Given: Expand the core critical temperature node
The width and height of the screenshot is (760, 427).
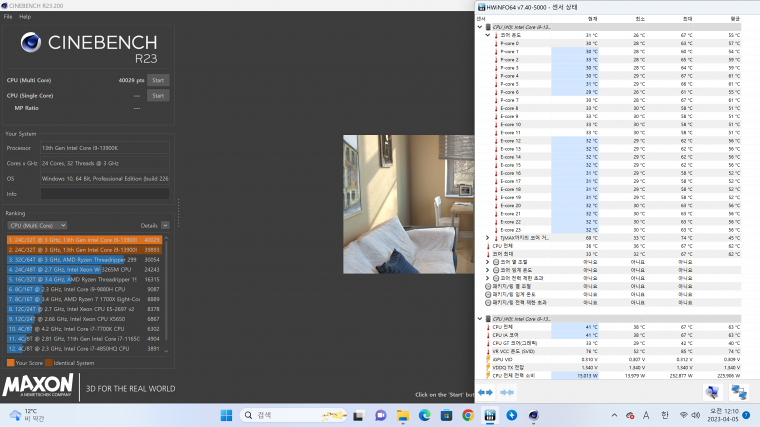Looking at the screenshot, I should (x=488, y=270).
